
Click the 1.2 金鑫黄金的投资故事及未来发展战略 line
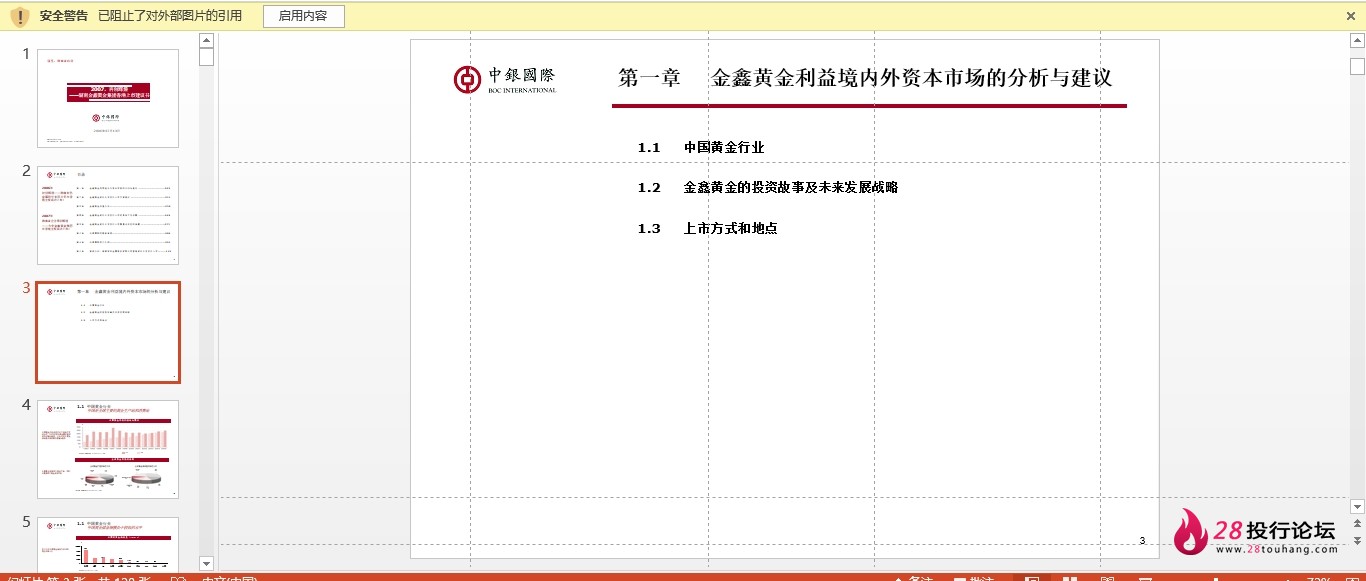768,187
